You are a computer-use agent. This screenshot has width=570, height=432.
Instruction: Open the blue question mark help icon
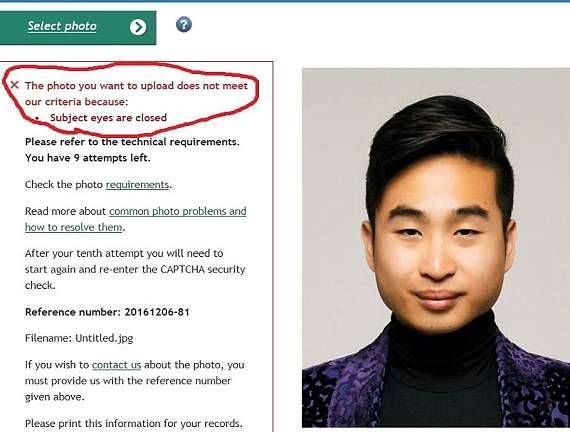(184, 24)
